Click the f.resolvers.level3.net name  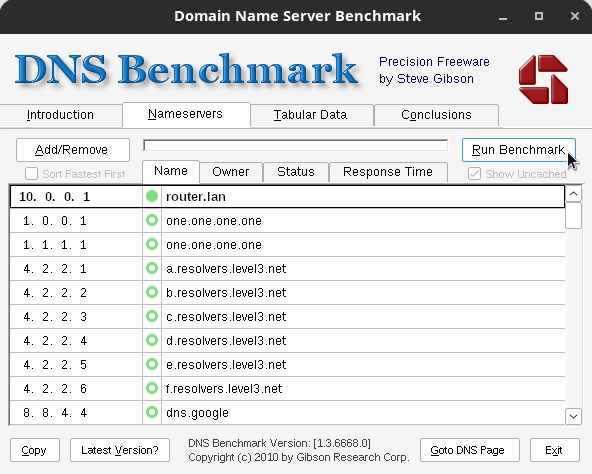[224, 389]
